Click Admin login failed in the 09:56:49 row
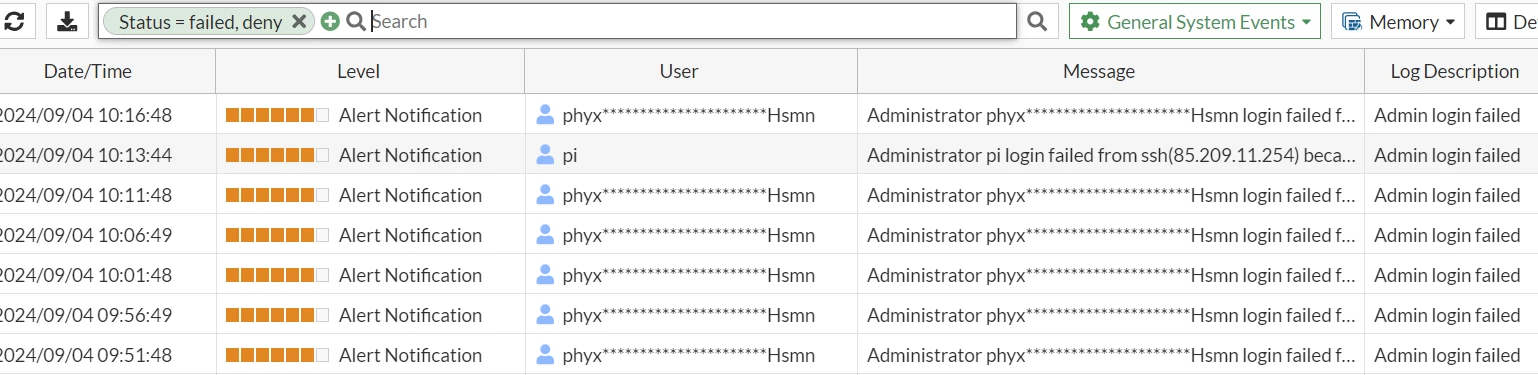Viewport: 1538px width, 375px height. pyautogui.click(x=1447, y=315)
